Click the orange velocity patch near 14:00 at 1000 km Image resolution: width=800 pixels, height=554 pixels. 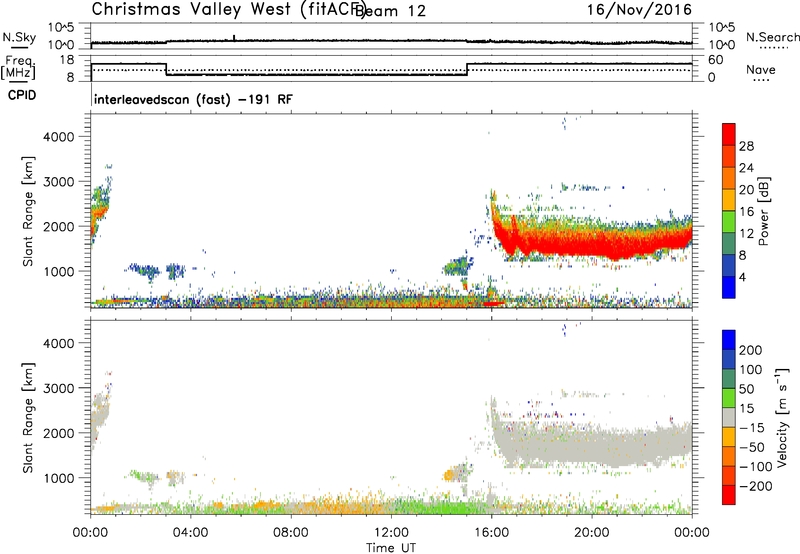(x=450, y=475)
